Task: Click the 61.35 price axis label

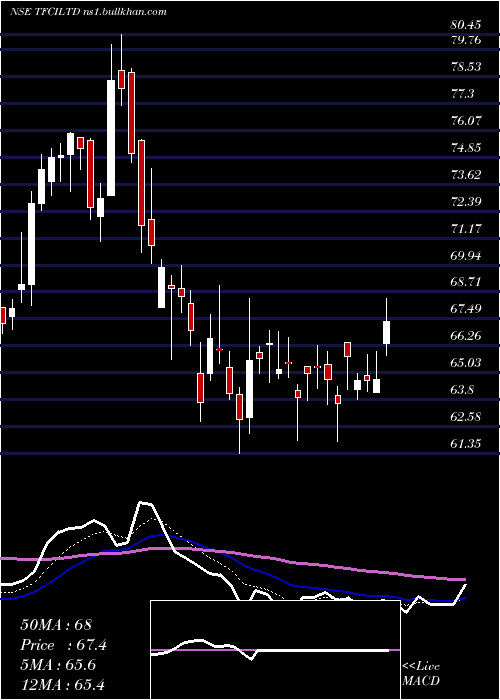Action: tap(467, 444)
